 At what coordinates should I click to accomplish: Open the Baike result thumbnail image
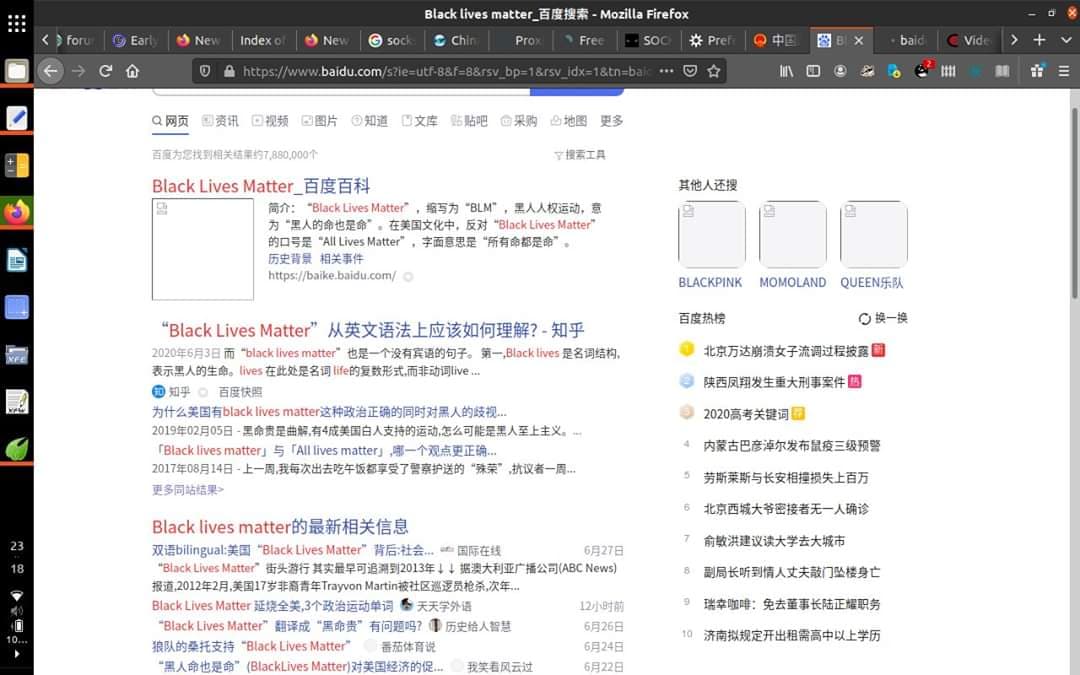202,249
